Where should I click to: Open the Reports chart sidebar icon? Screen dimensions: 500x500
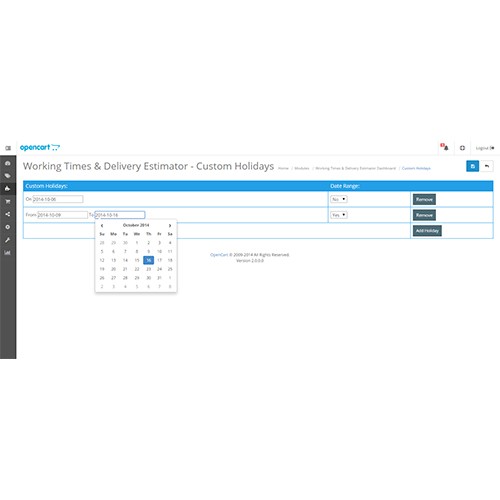coord(8,253)
